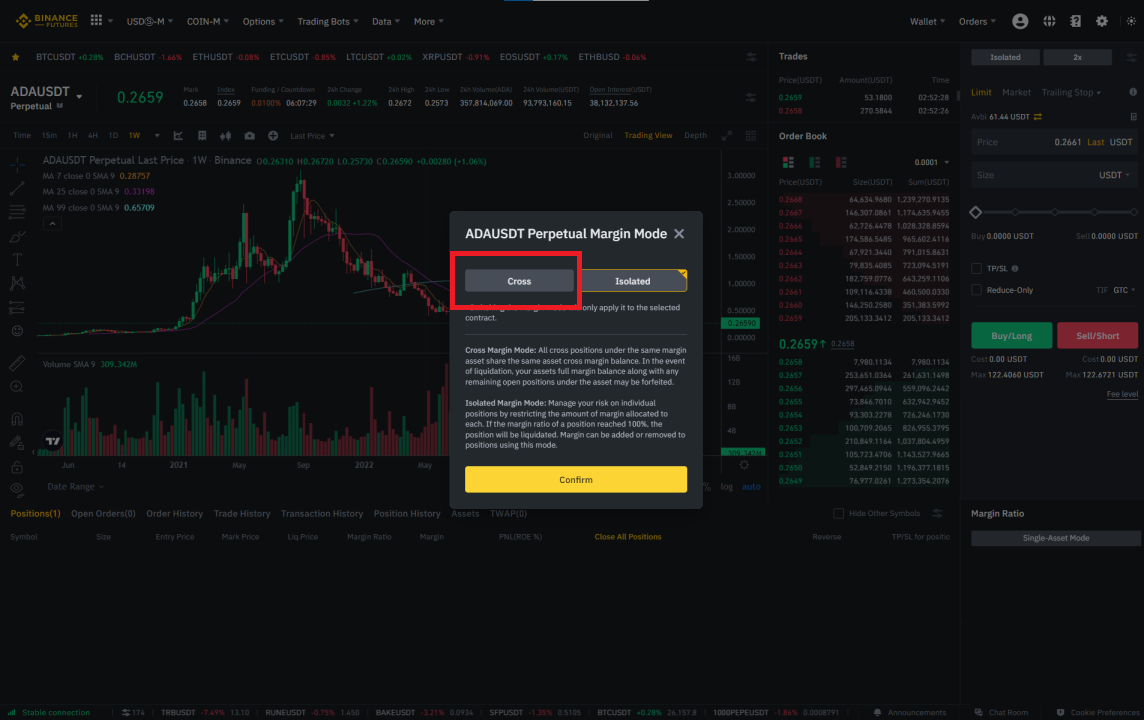Toggle the magnet mode icon
Image resolution: width=1144 pixels, height=720 pixels.
click(17, 419)
